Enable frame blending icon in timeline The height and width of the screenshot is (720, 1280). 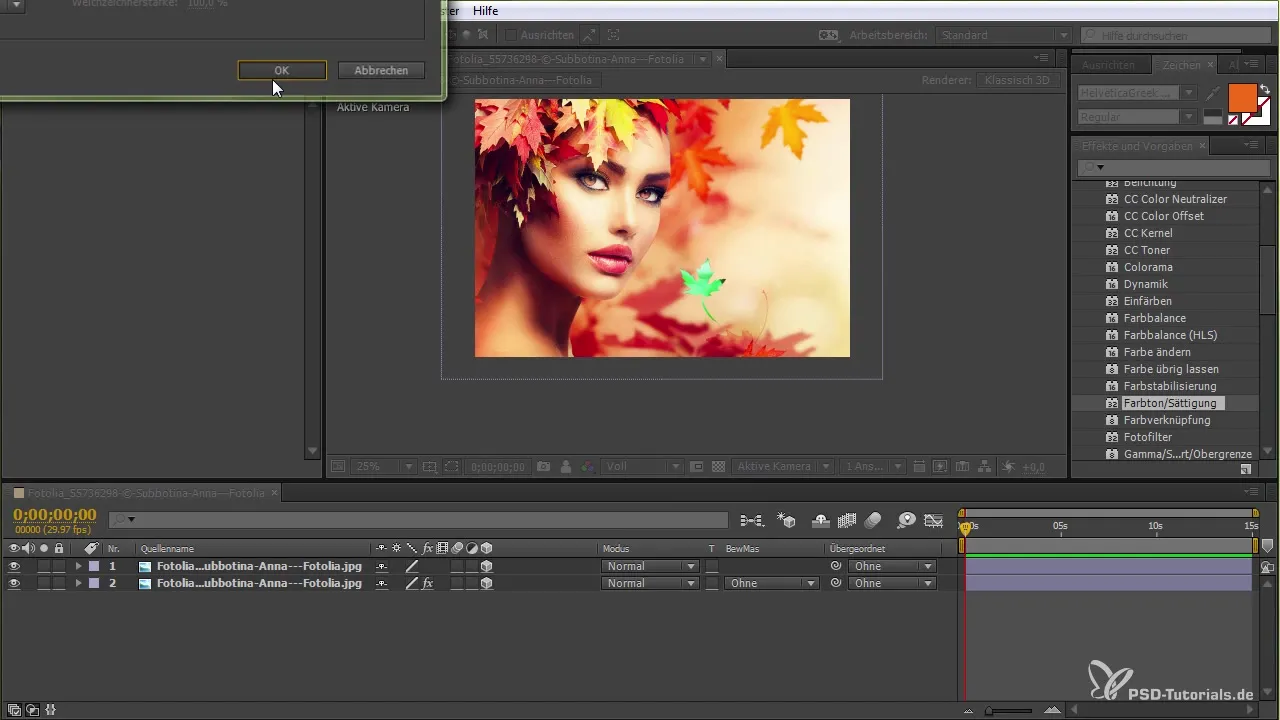[x=847, y=520]
